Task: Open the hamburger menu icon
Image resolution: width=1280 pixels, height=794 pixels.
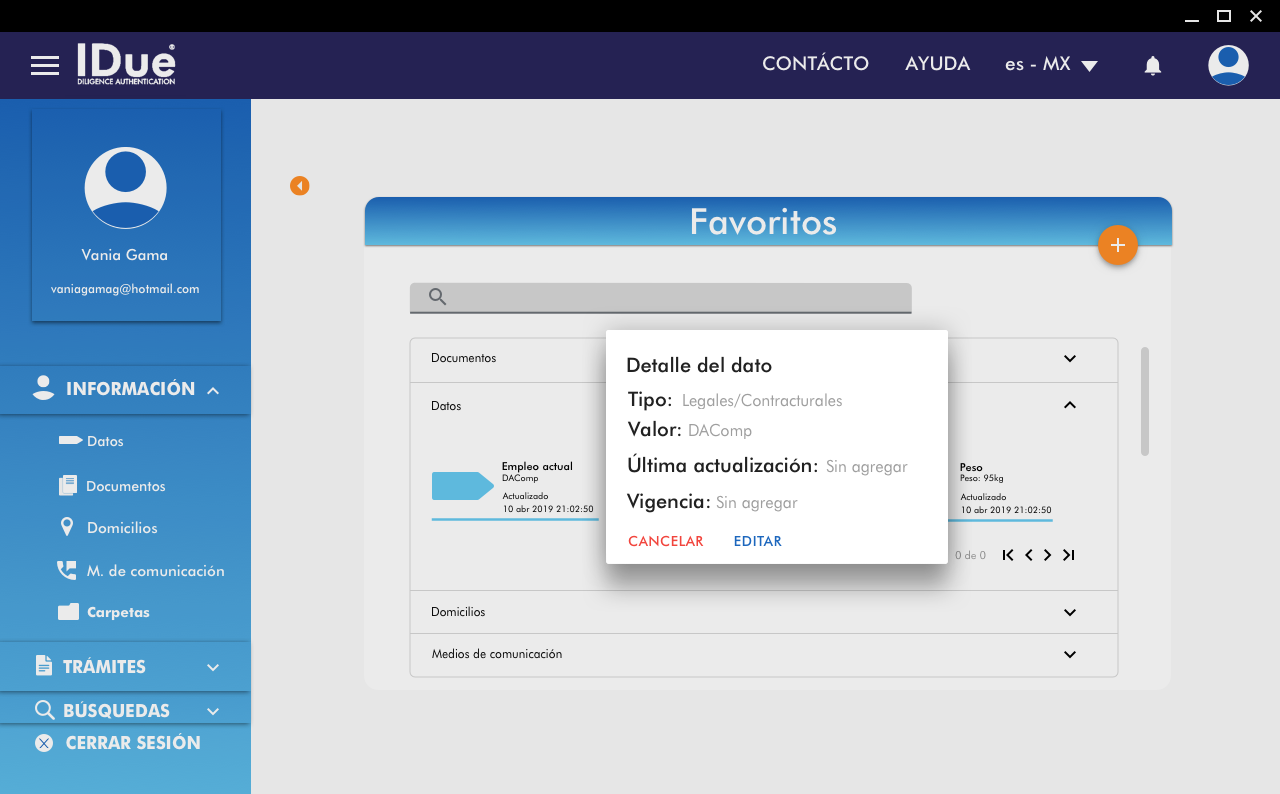Action: point(45,66)
